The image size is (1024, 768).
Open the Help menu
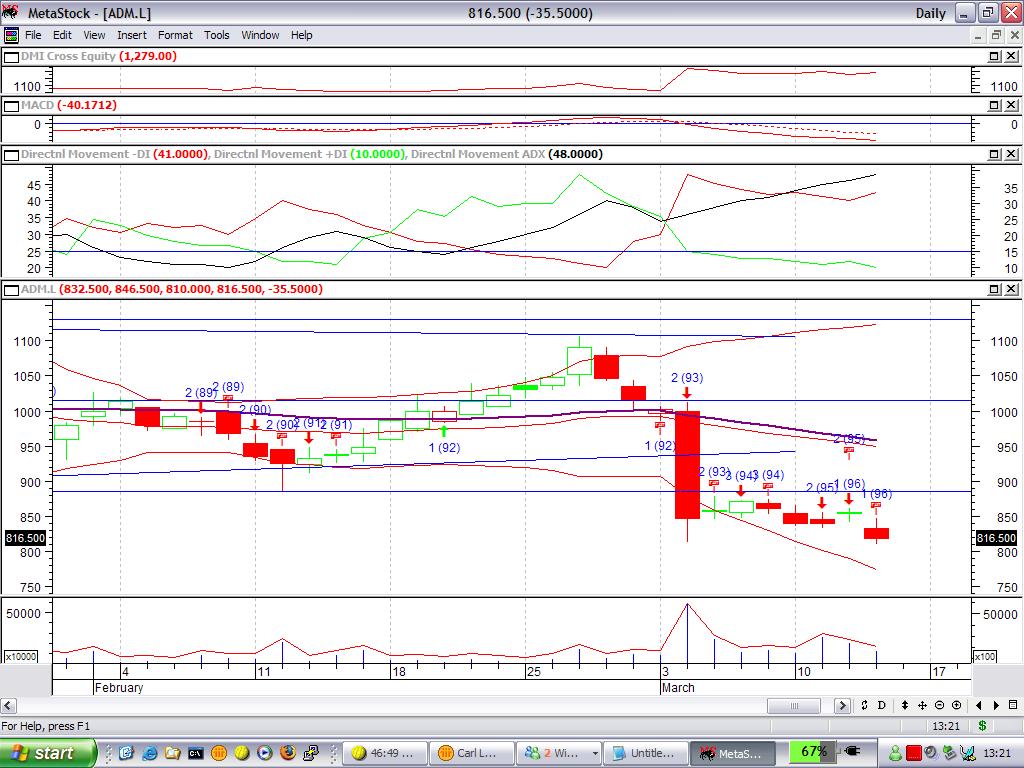(301, 35)
